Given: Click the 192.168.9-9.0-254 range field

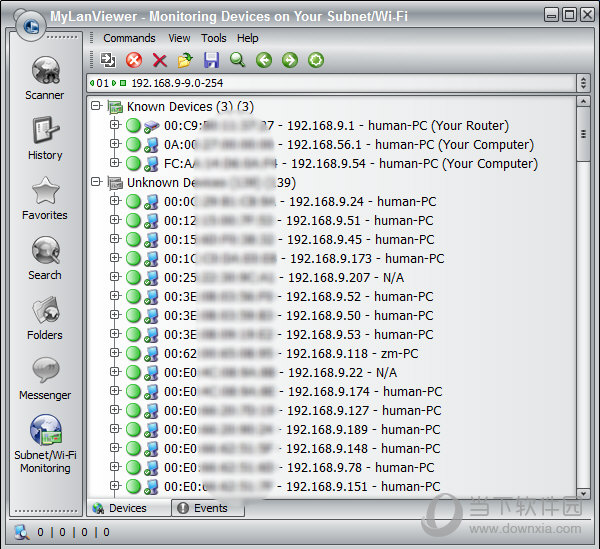Looking at the screenshot, I should [x=331, y=83].
